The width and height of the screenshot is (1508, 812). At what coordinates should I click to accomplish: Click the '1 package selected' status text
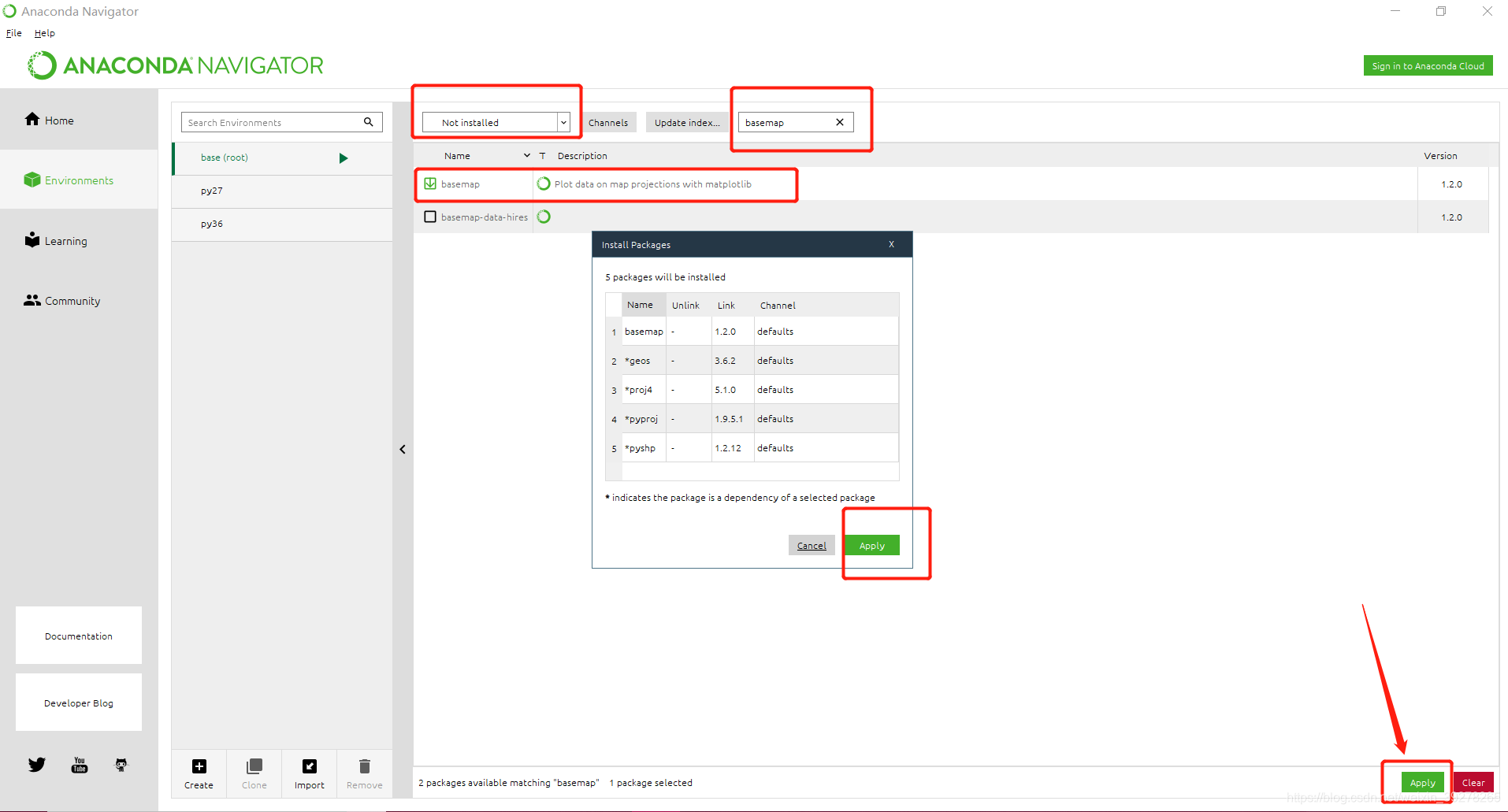pyautogui.click(x=651, y=782)
